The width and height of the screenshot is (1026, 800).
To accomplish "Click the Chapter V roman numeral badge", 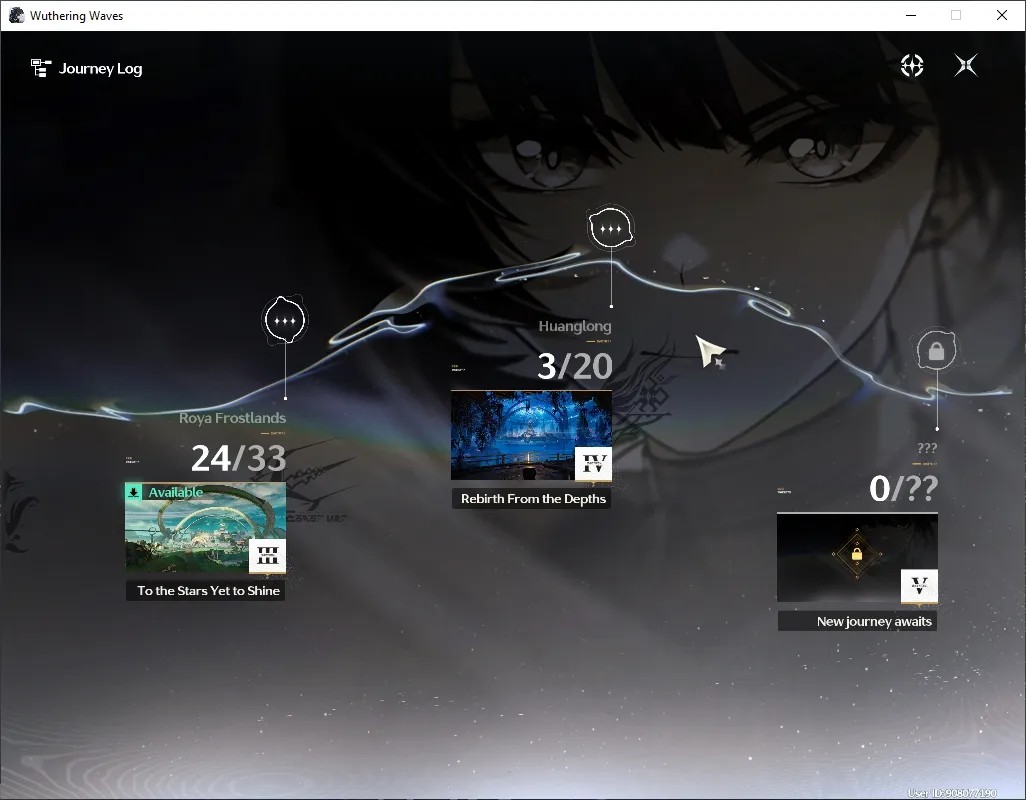I will coord(919,586).
